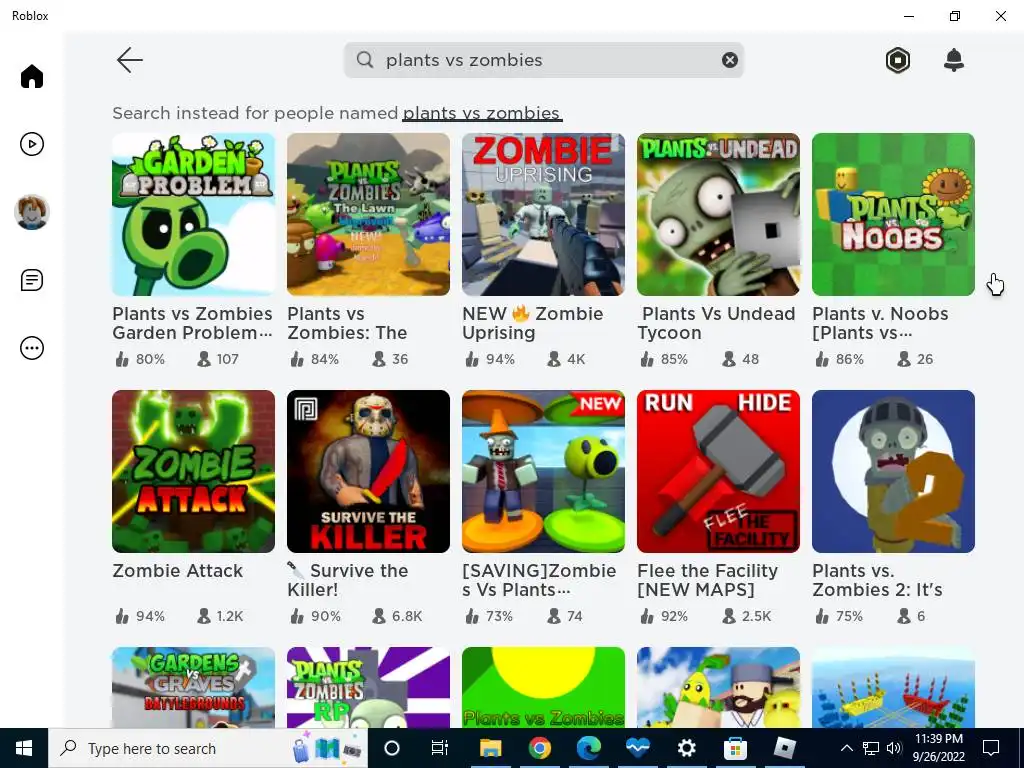Open the blue heartbeat monitor app on the taskbar
Image resolution: width=1024 pixels, height=768 pixels.
[637, 748]
